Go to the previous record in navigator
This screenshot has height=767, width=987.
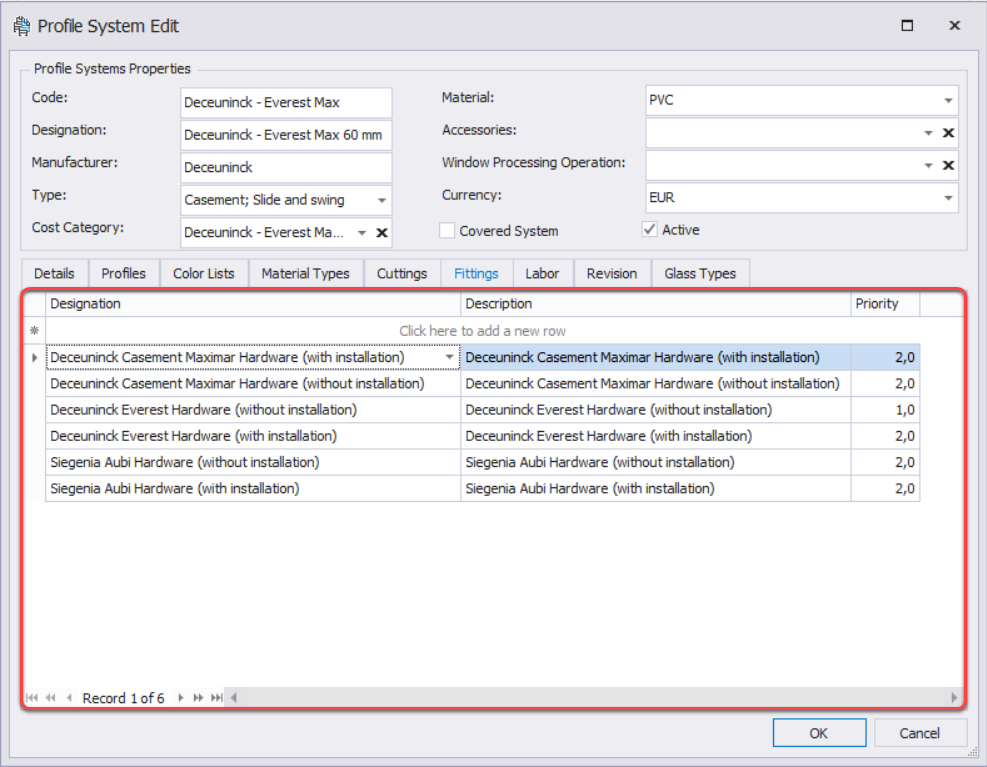pyautogui.click(x=69, y=698)
